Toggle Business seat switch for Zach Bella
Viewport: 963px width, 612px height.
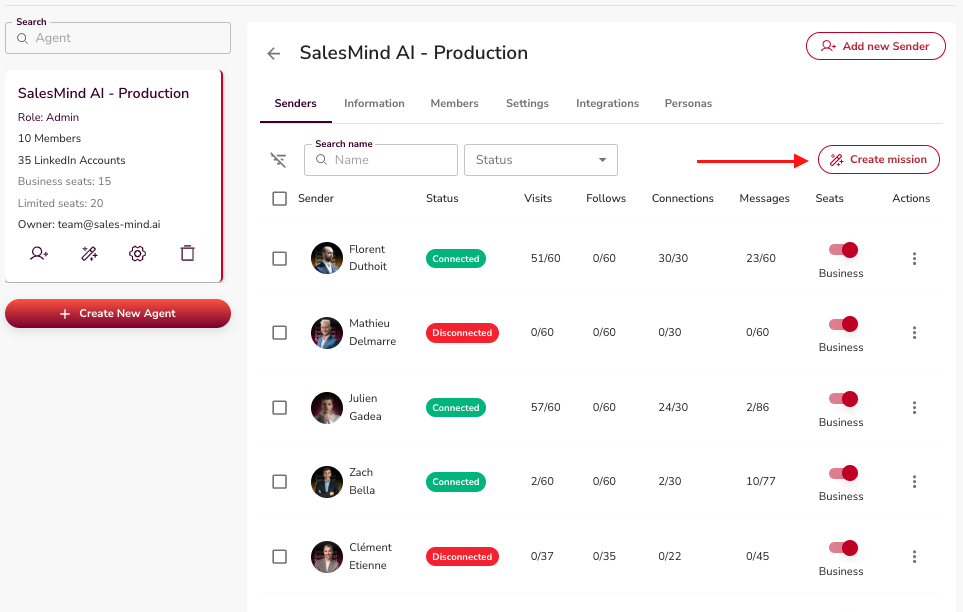pyautogui.click(x=842, y=473)
